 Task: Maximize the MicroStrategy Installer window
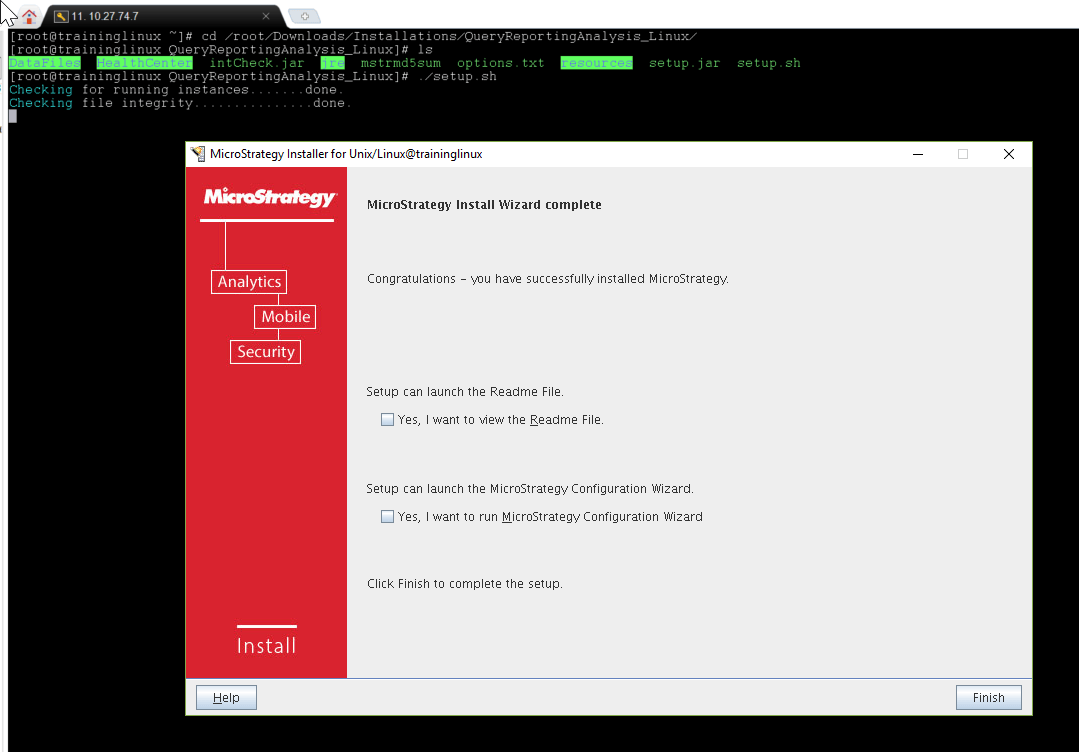point(963,154)
